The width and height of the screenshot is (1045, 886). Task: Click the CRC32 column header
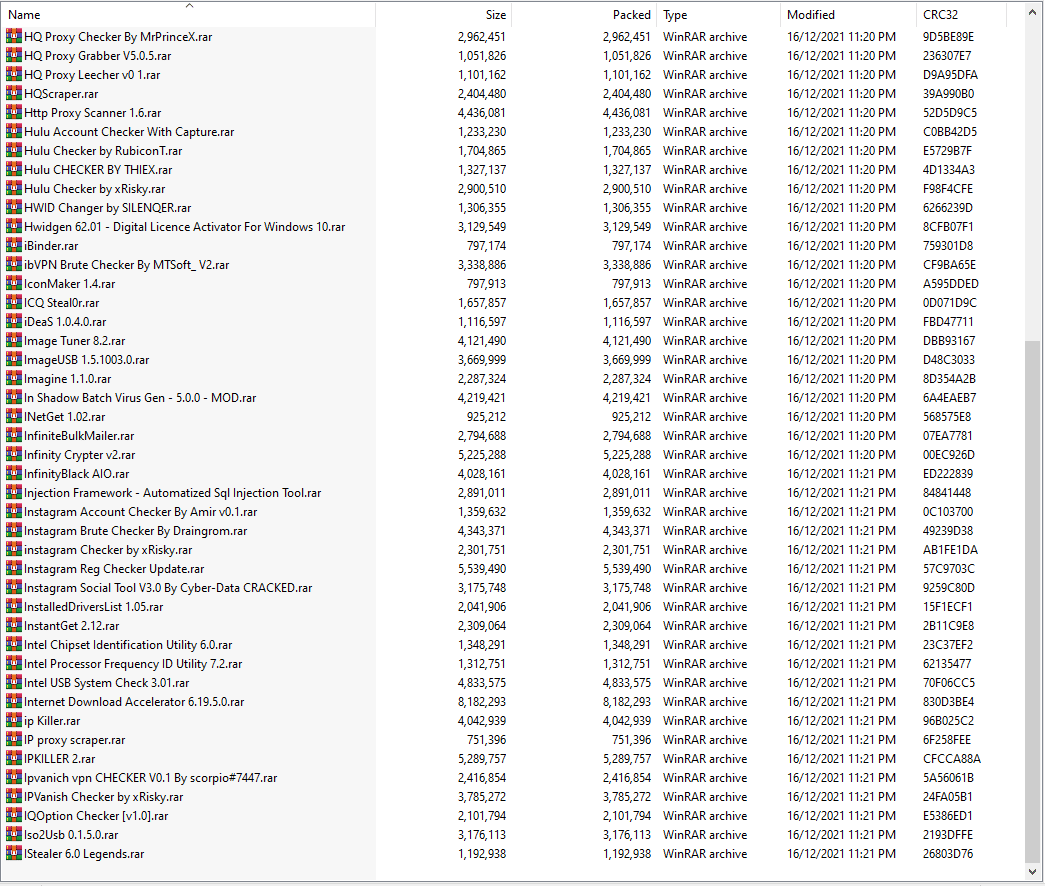(x=962, y=15)
